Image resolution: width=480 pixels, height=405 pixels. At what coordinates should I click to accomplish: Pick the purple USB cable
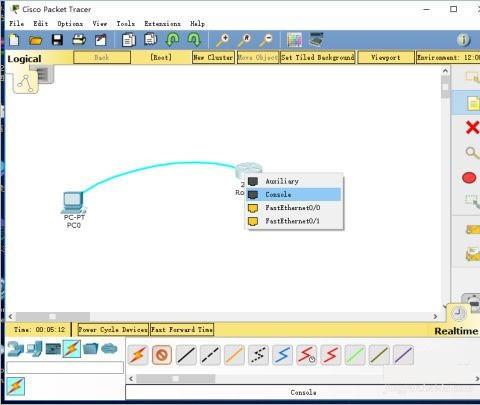pyautogui.click(x=403, y=355)
